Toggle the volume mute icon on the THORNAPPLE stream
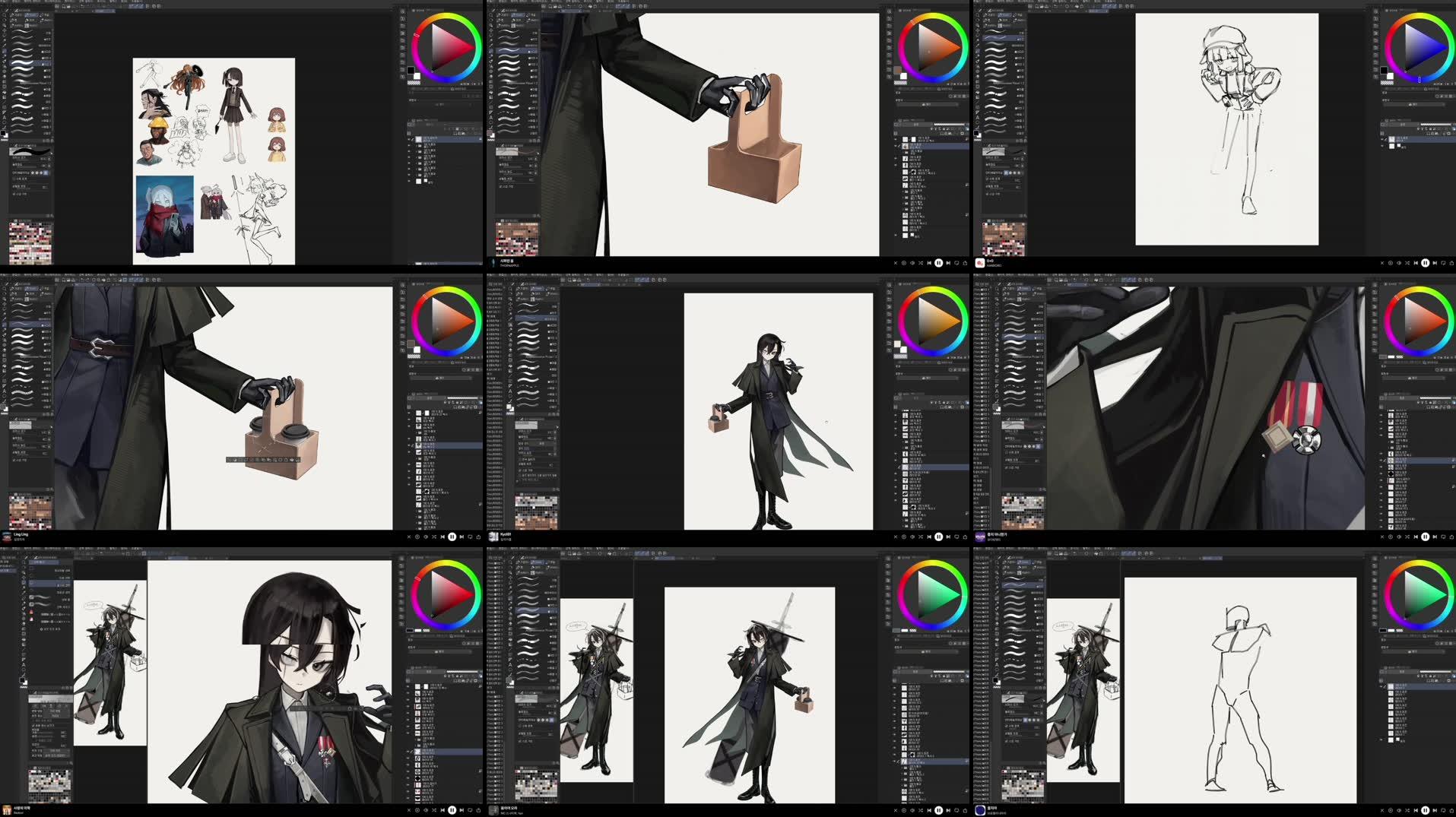The image size is (1456, 817). click(912, 262)
